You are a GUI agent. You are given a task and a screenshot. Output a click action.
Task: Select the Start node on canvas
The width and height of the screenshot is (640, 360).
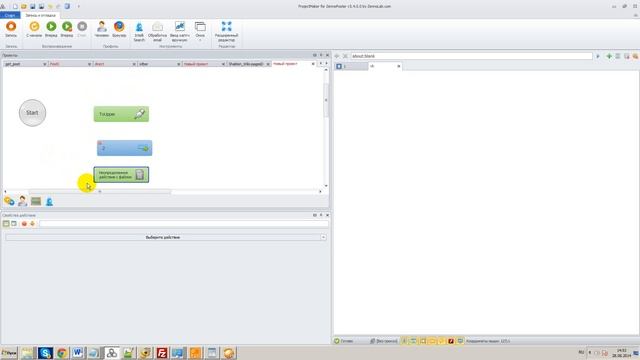coord(32,113)
